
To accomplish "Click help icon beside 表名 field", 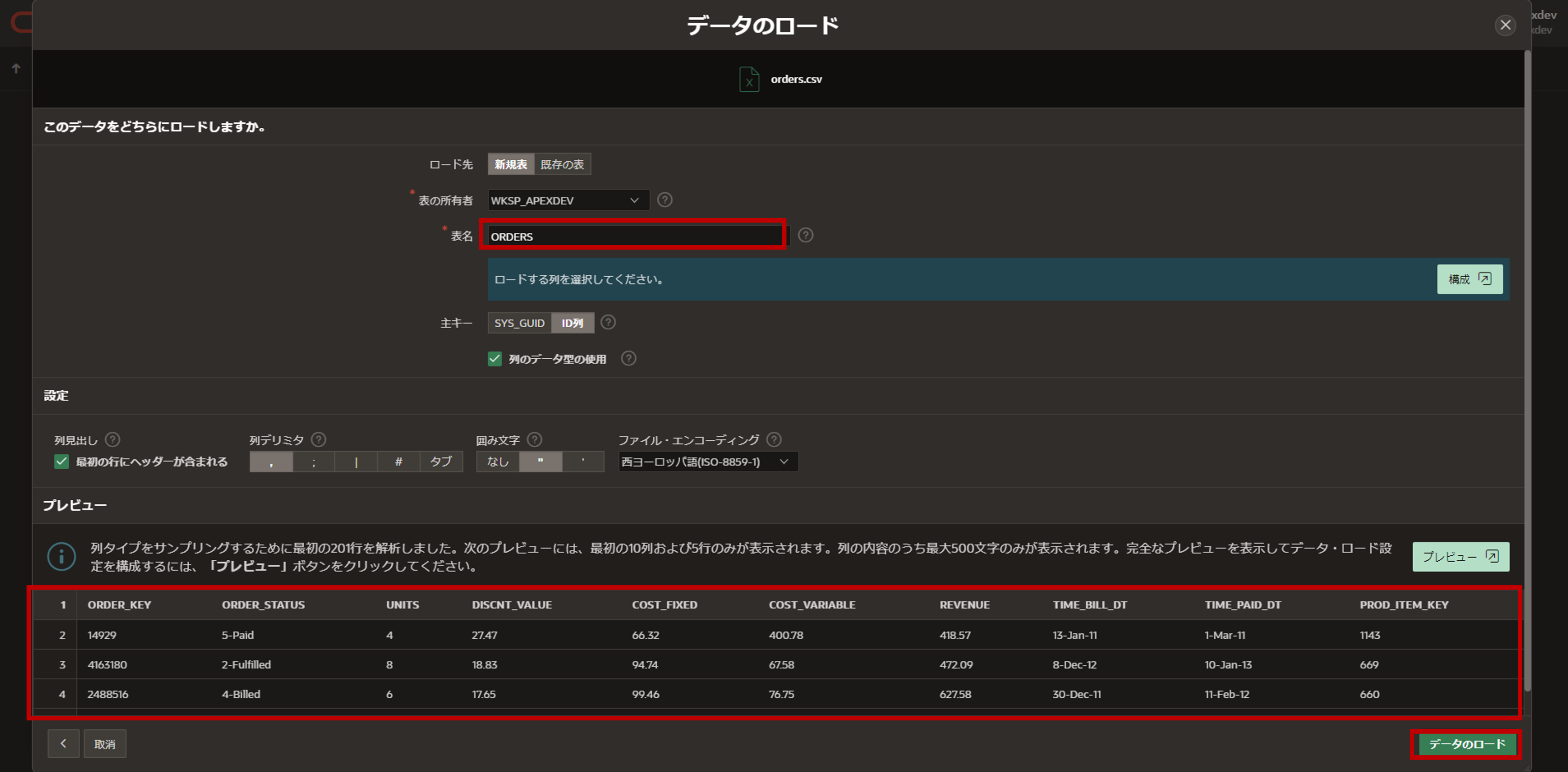I will pos(805,235).
